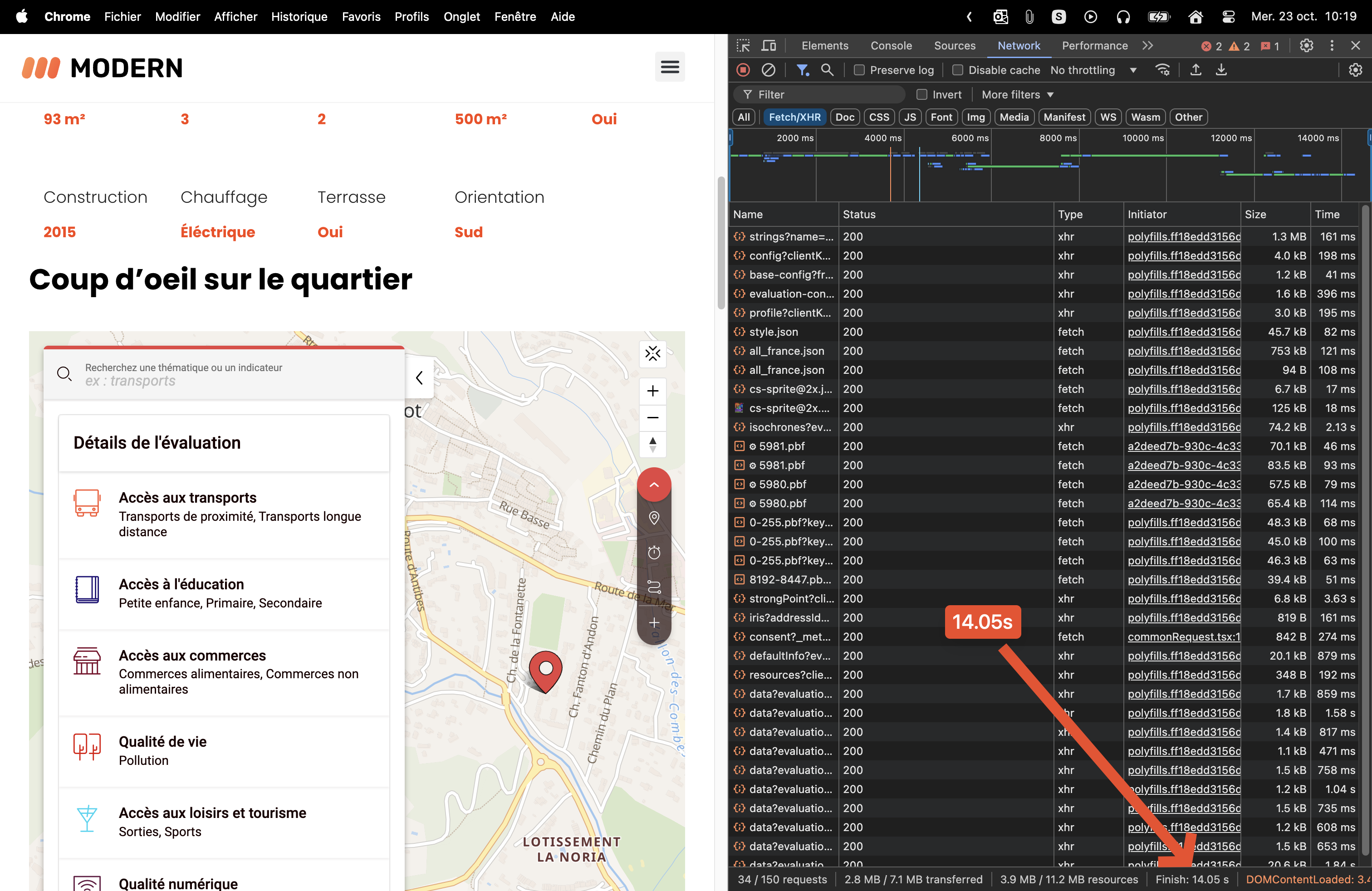Open Network panel settings gear
Viewport: 1372px width, 891px height.
(1355, 70)
